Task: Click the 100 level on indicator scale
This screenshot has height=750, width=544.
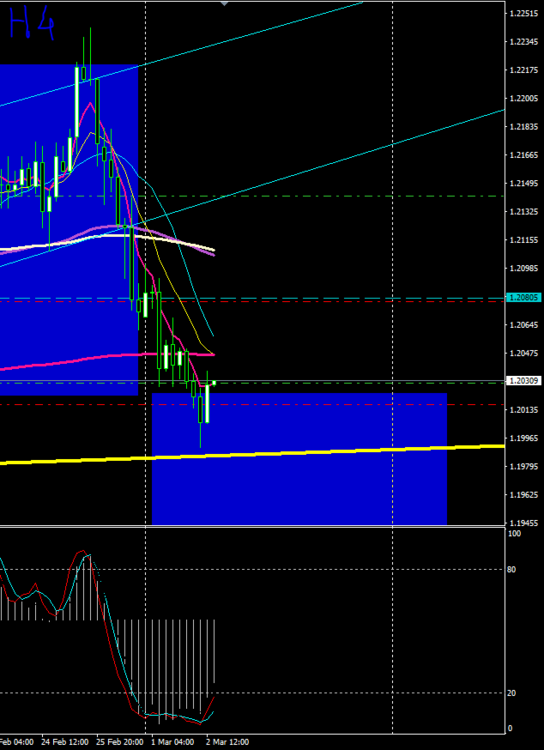Action: click(x=514, y=533)
